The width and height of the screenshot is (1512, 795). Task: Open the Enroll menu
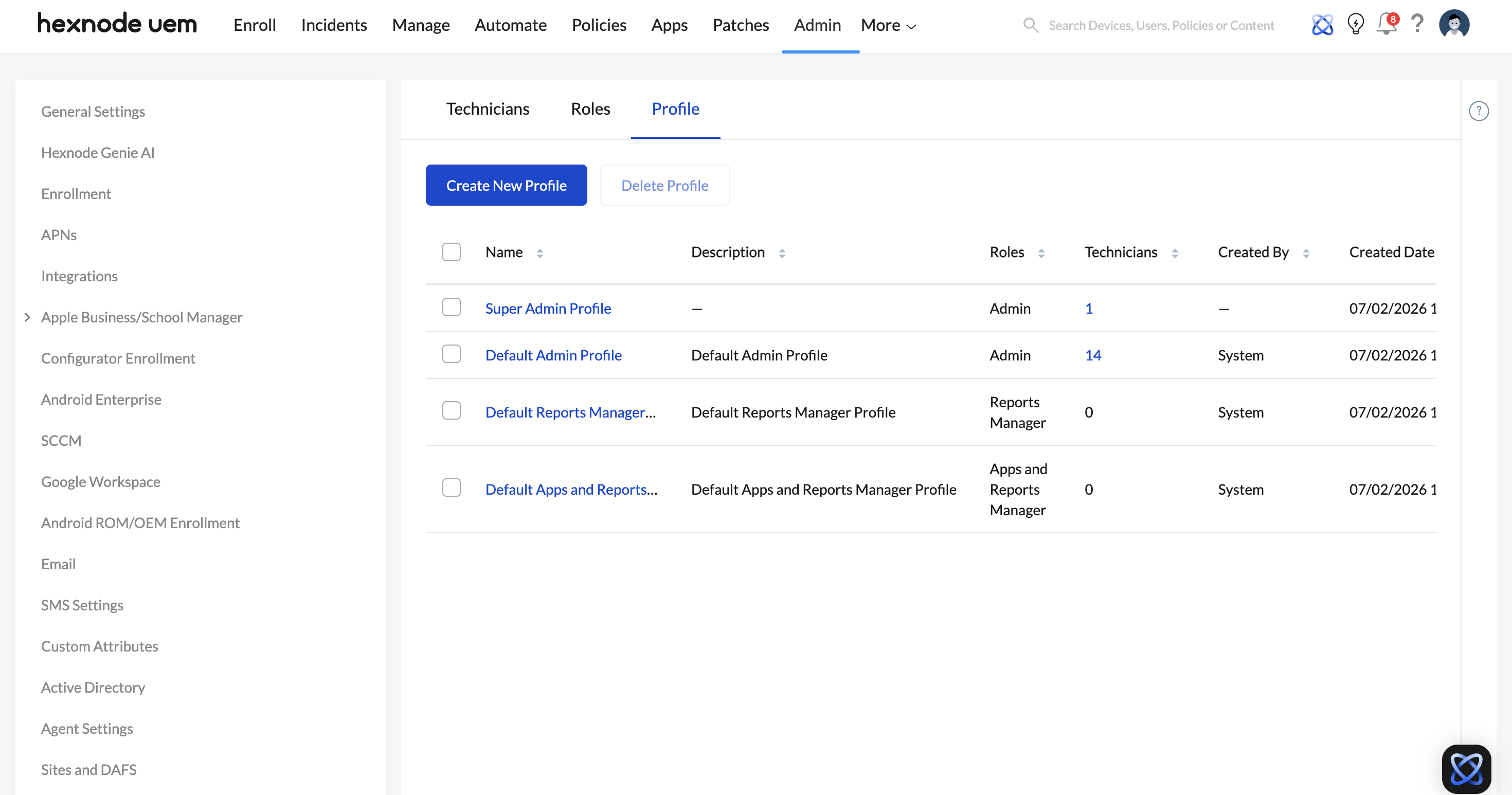click(254, 25)
